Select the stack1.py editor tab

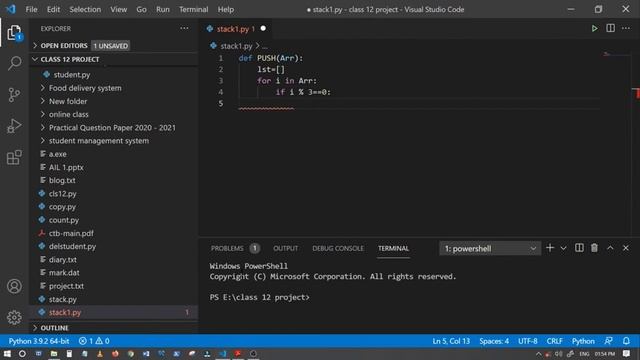pos(236,29)
